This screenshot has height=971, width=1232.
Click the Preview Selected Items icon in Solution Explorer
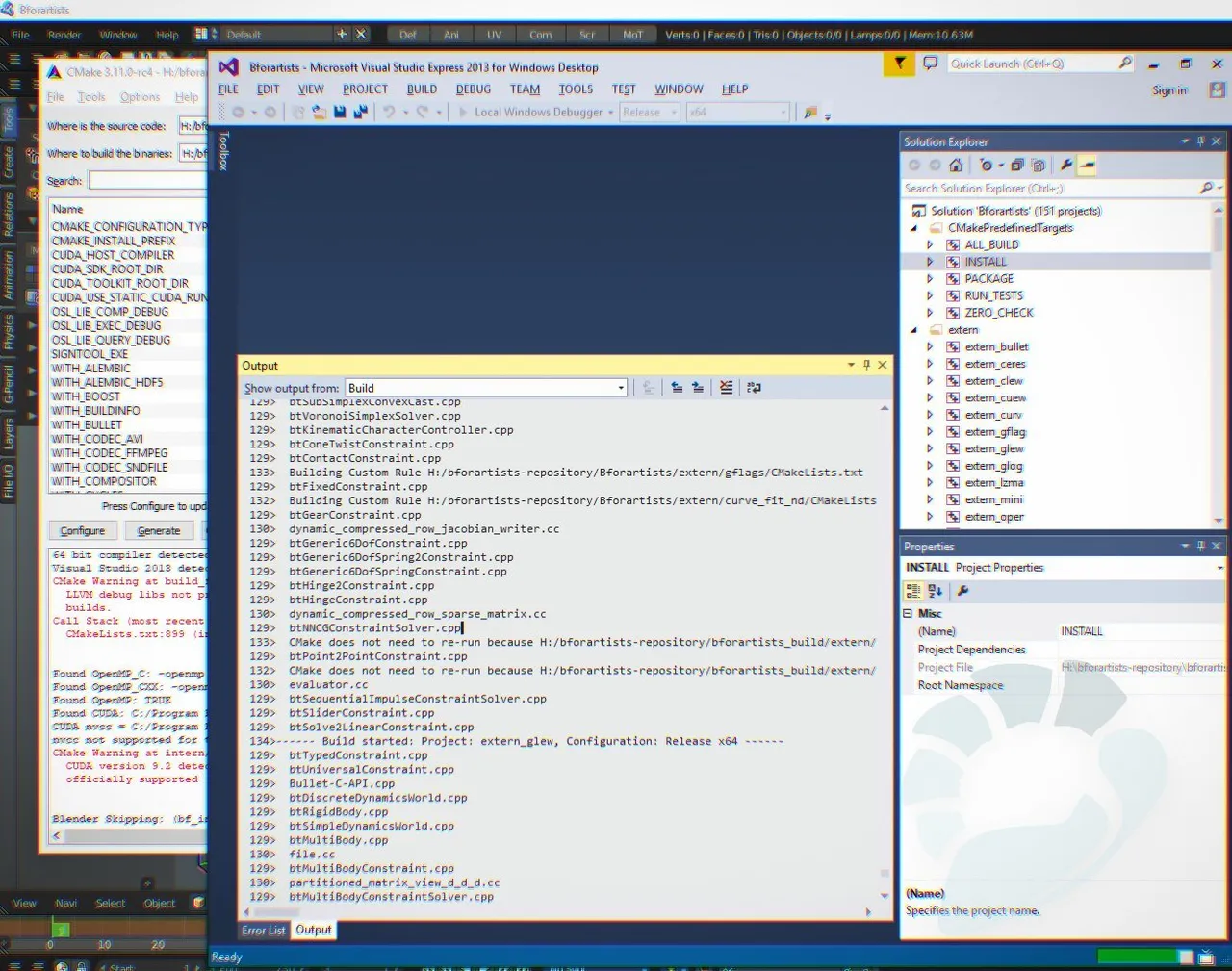(1087, 165)
